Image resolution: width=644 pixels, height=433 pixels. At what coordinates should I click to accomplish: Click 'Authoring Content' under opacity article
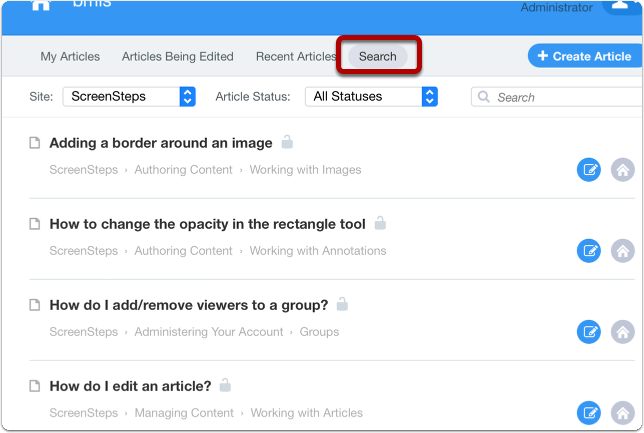click(x=183, y=251)
